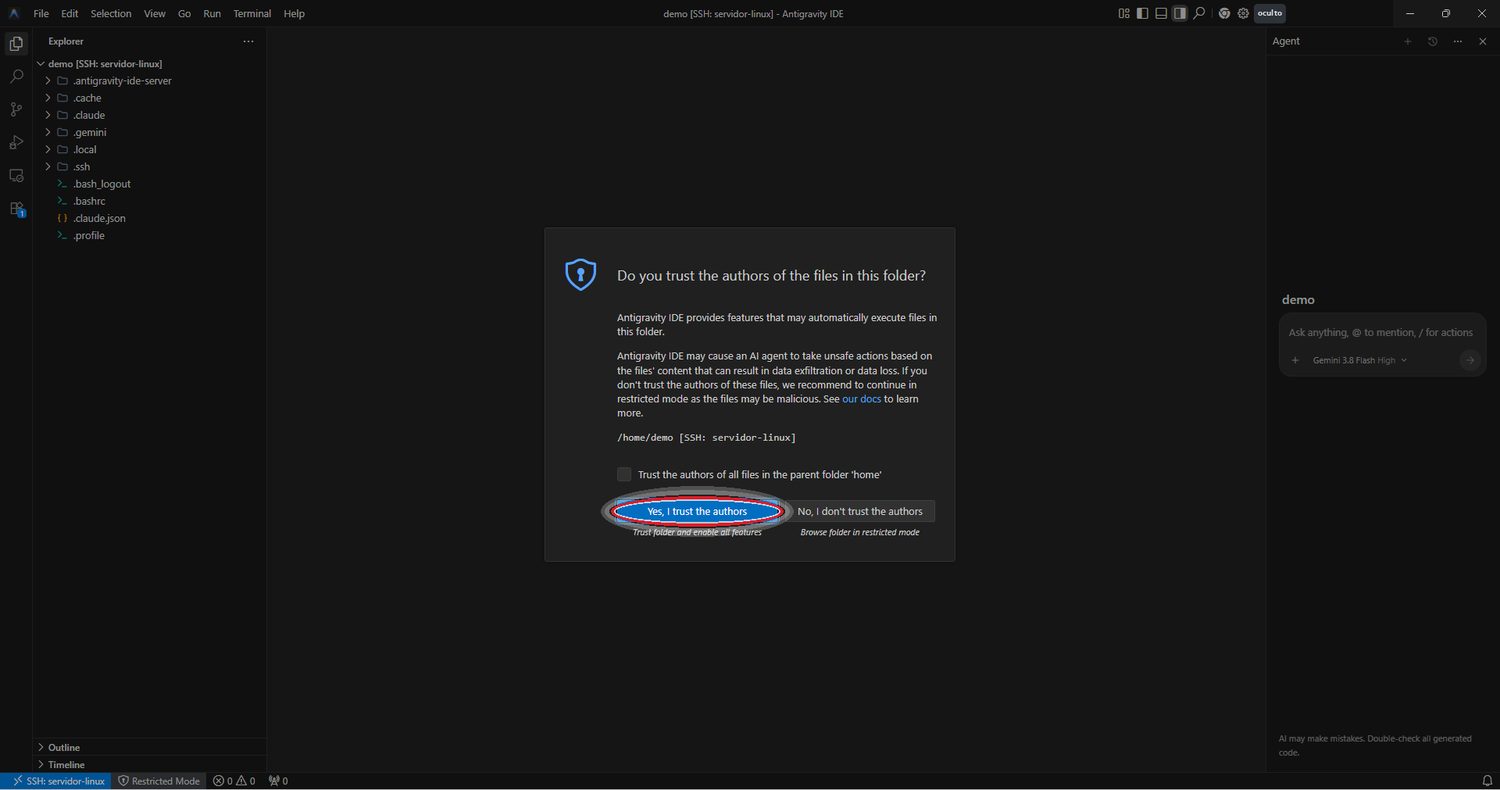Open Agent conversation history
Viewport: 1500px width, 790px height.
coord(1433,41)
